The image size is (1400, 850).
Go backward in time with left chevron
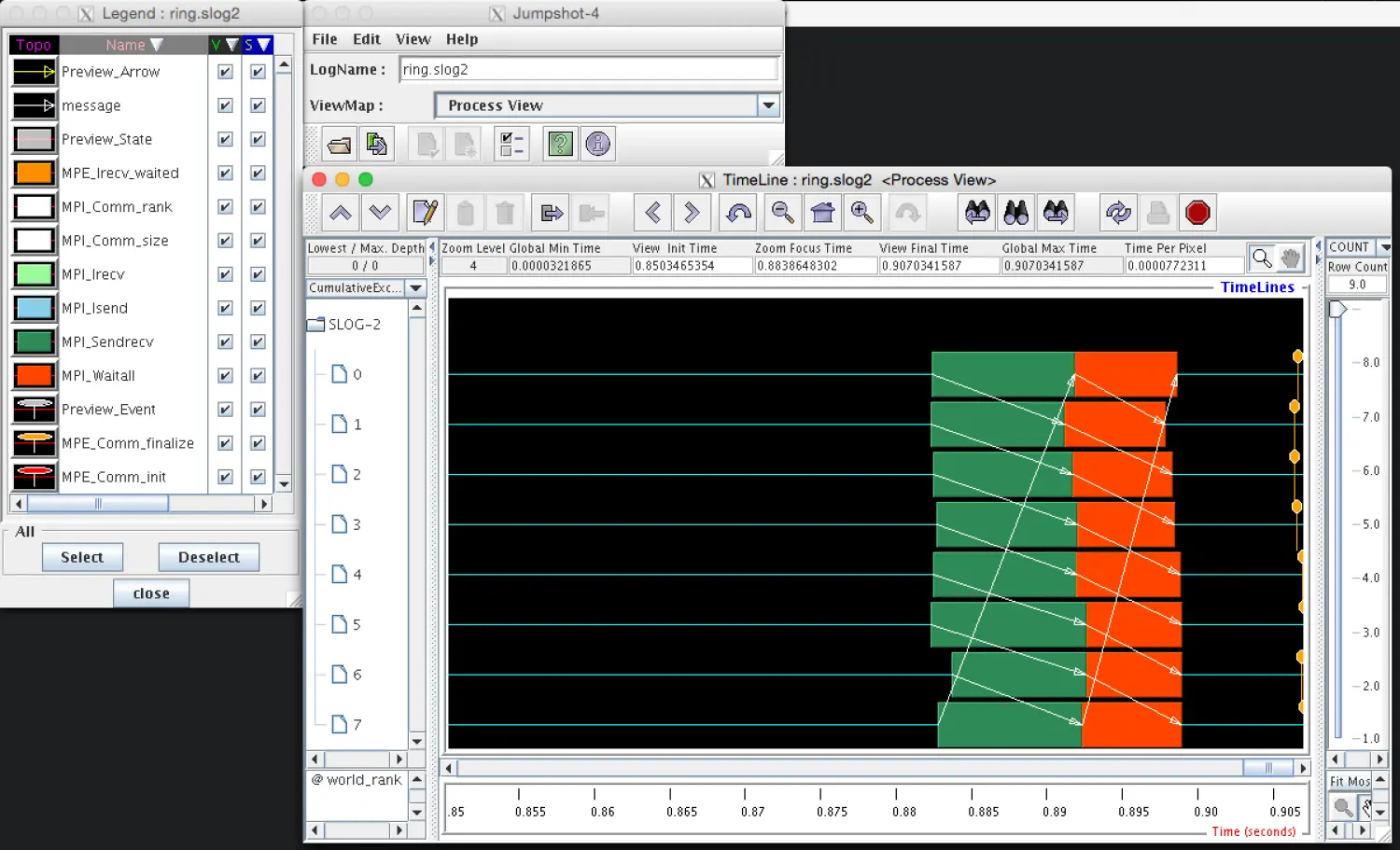tap(653, 213)
